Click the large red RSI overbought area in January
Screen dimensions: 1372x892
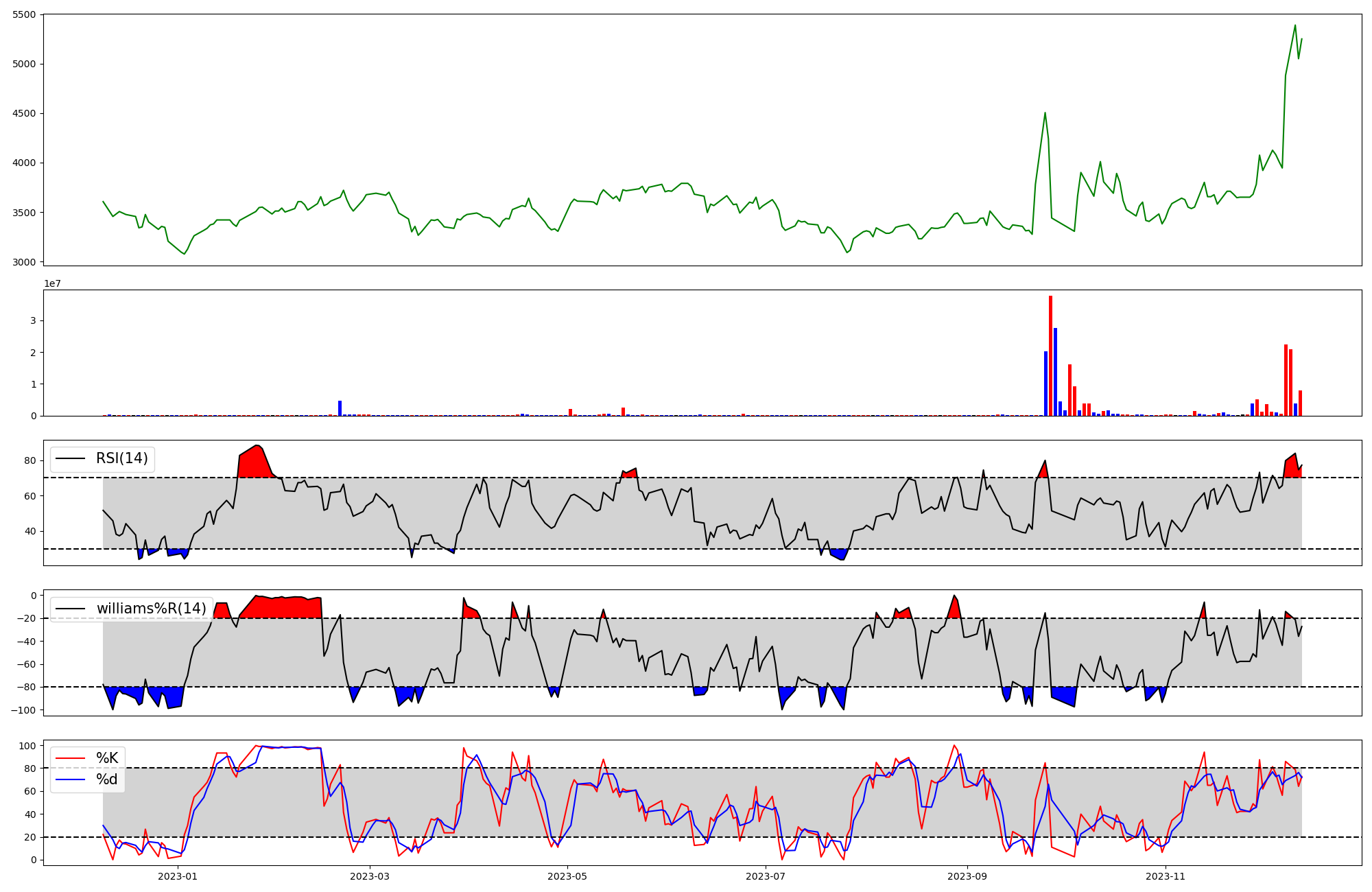255,464
